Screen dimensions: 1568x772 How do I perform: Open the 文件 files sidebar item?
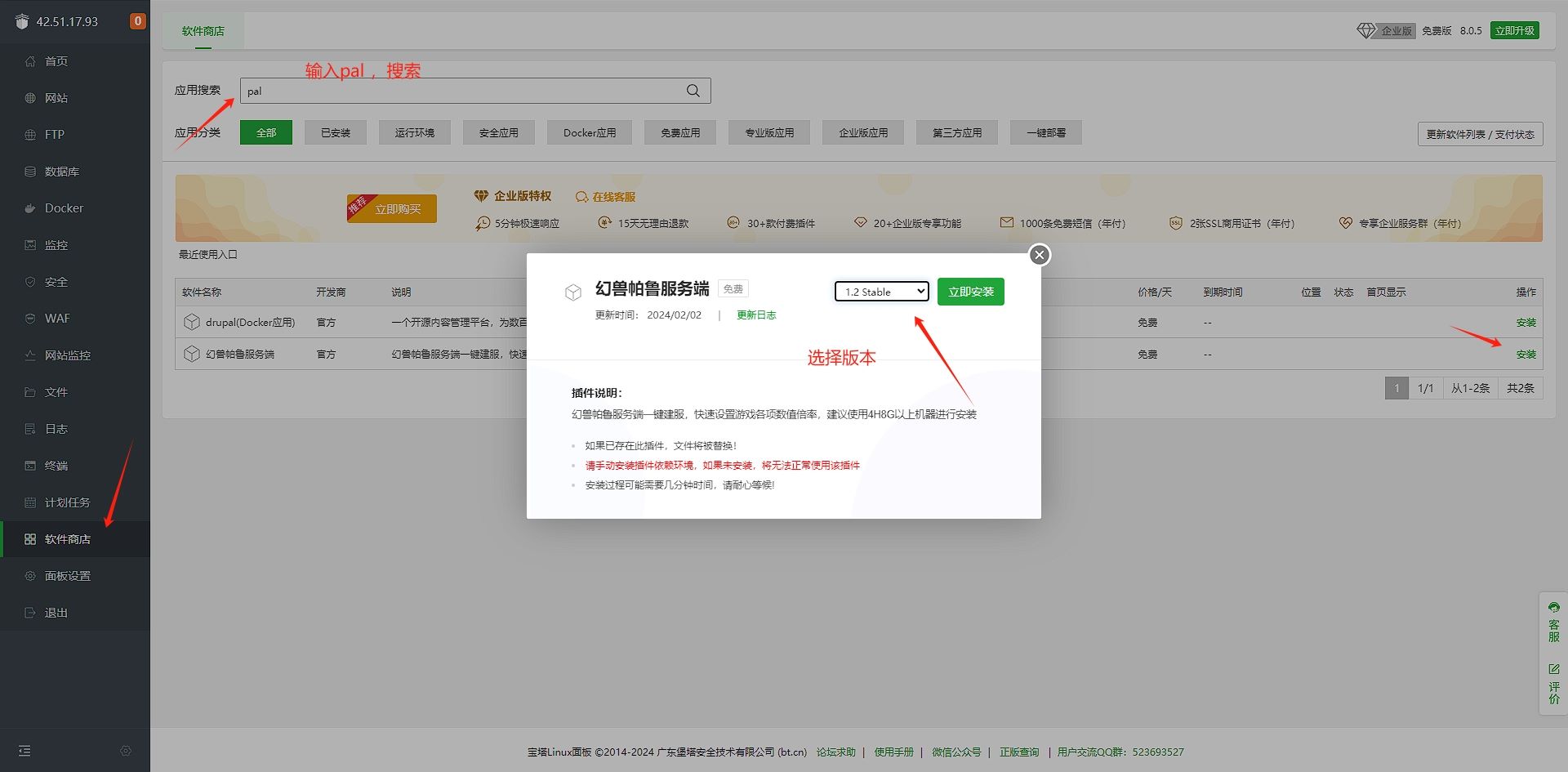click(56, 392)
